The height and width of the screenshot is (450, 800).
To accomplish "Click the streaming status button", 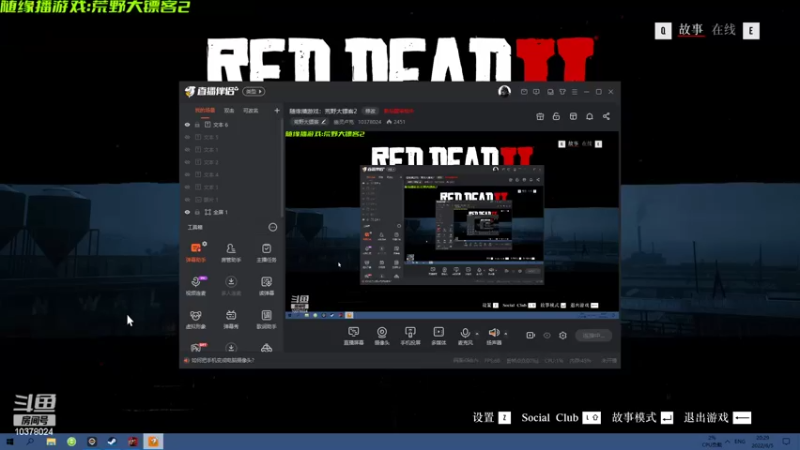I will (593, 335).
